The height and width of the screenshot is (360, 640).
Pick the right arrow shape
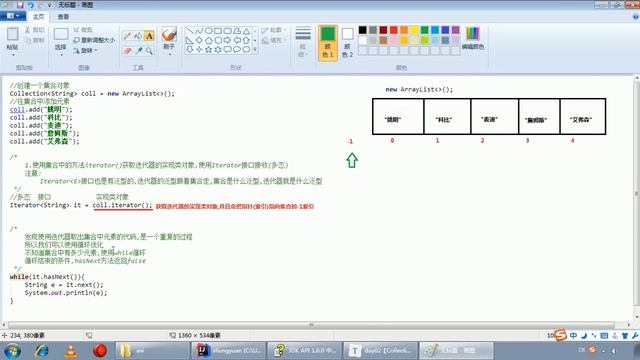[x=227, y=40]
